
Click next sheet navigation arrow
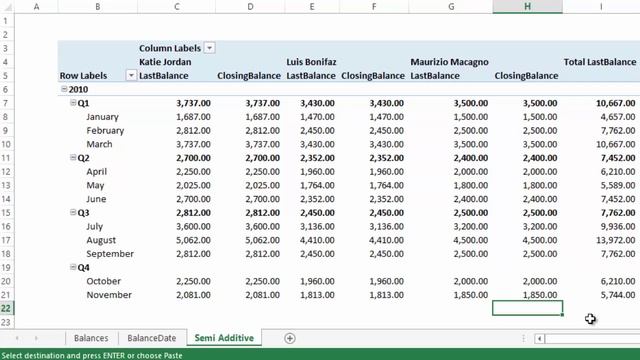[36, 338]
